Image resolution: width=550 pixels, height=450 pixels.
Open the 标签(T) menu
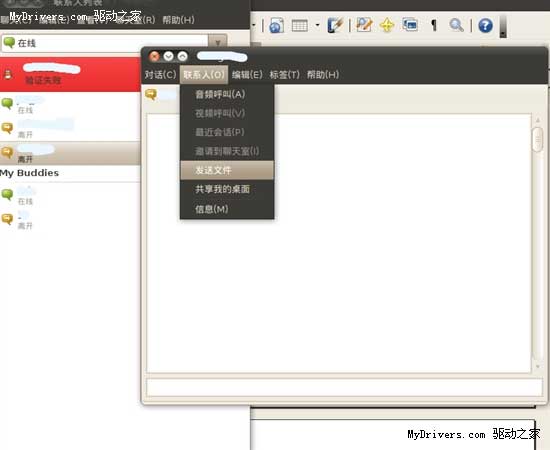point(284,75)
